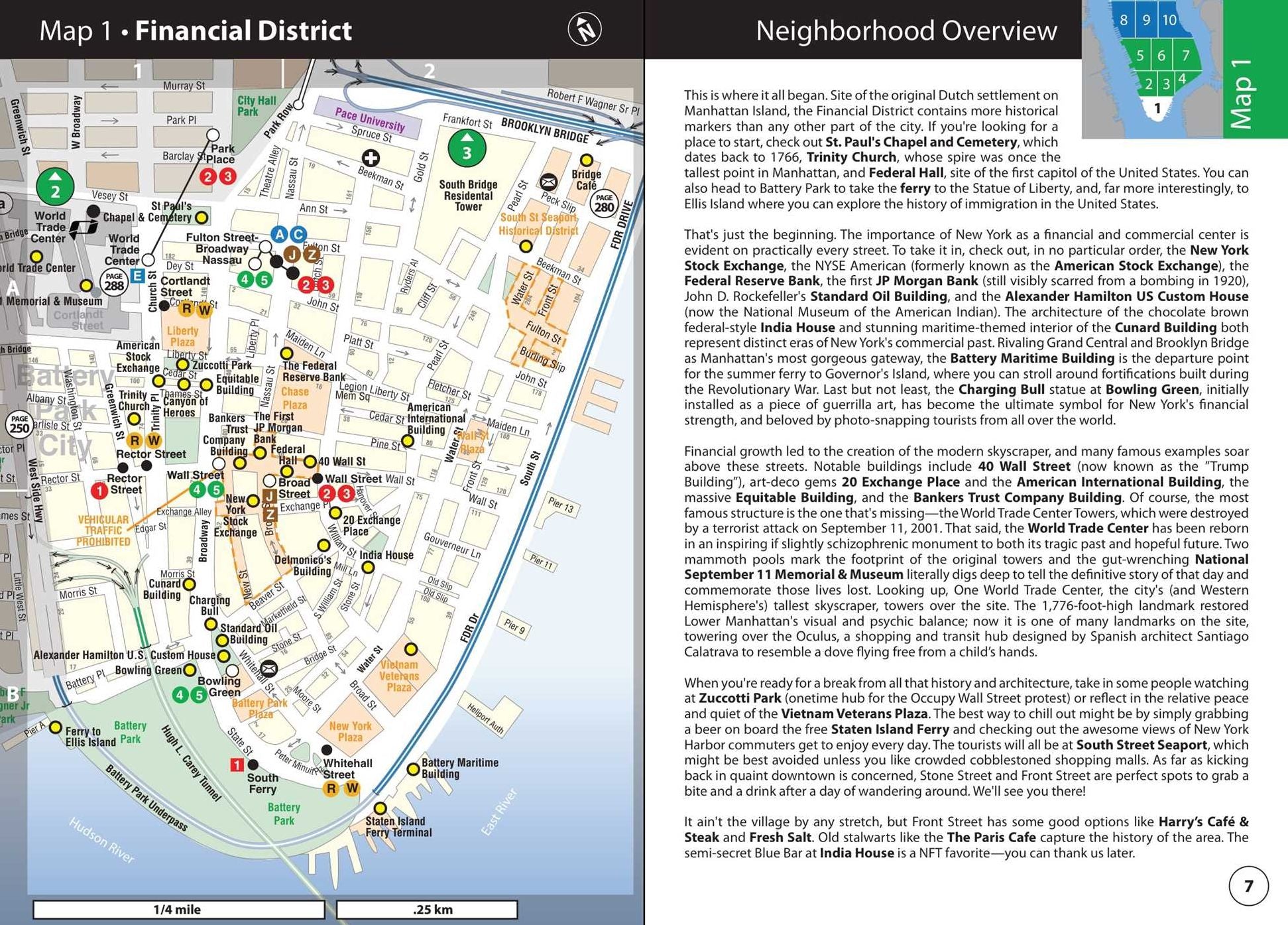Click the green circle marker numbered 2
Image resolution: width=1288 pixels, height=925 pixels.
[56, 187]
